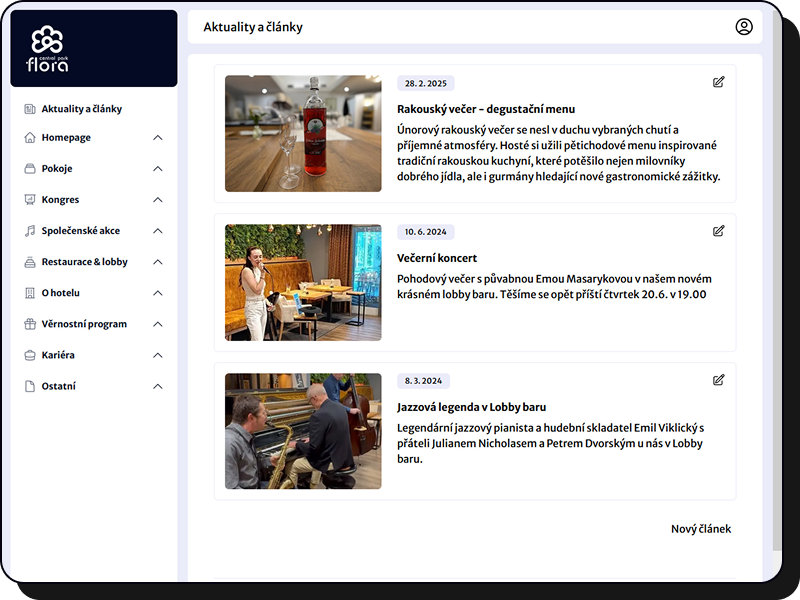This screenshot has height=600, width=800.
Task: Expand the Ostatní section chevron
Action: (157, 386)
